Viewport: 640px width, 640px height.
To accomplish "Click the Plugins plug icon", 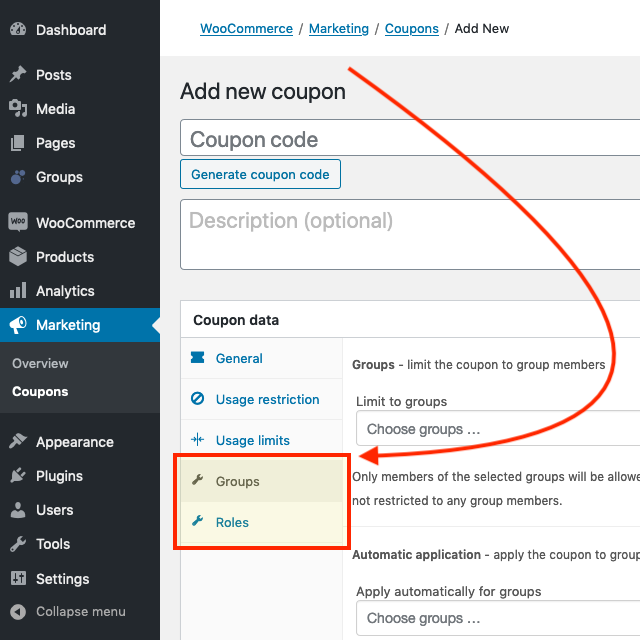I will 18,476.
